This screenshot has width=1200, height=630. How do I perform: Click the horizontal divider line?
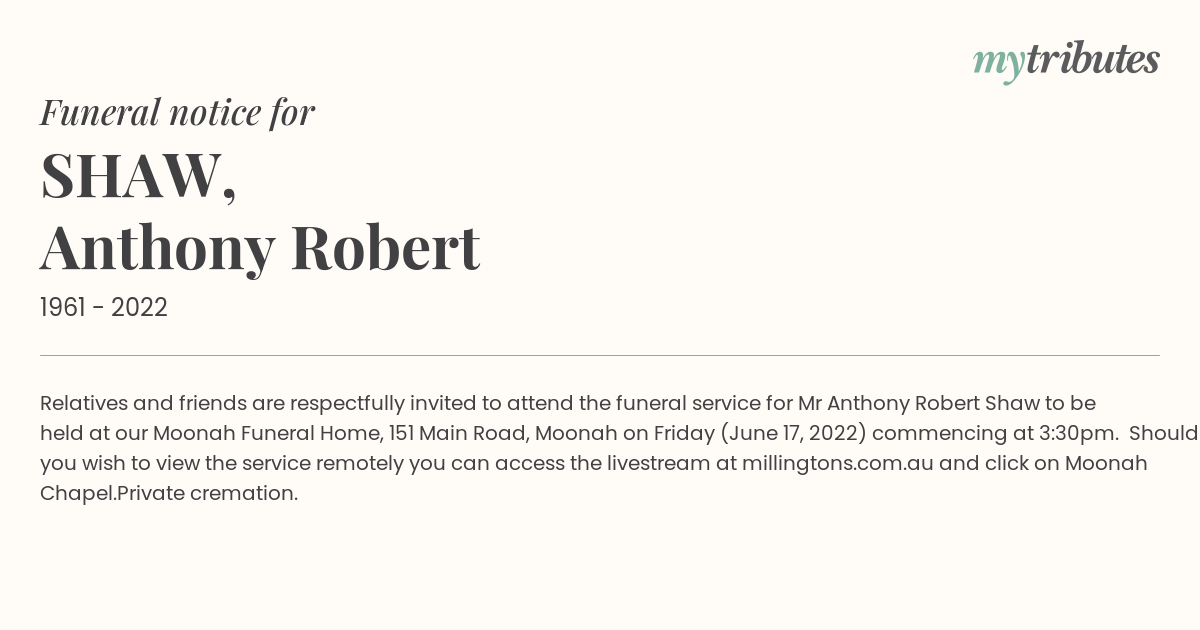600,355
